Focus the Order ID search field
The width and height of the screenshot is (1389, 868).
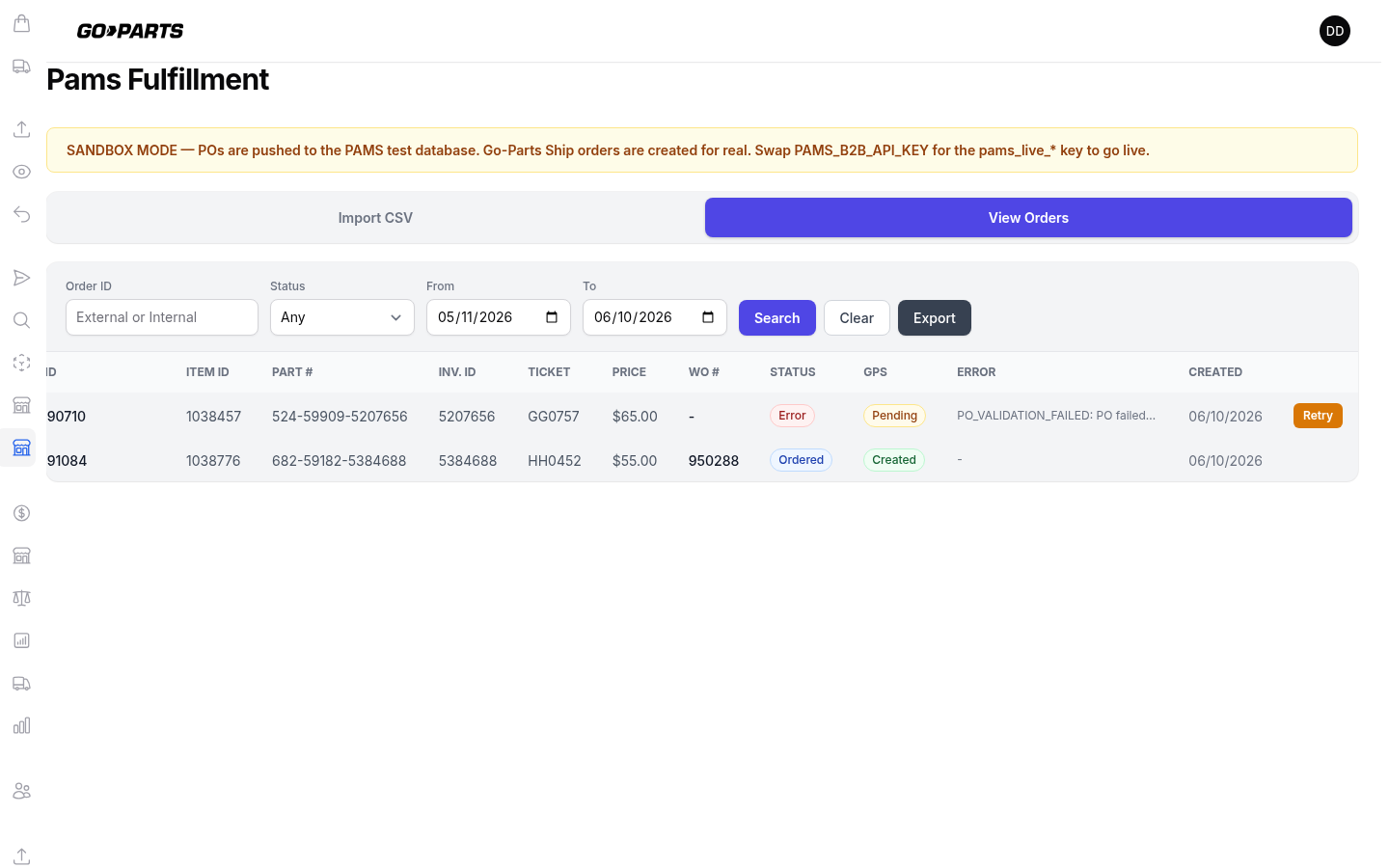pos(162,317)
